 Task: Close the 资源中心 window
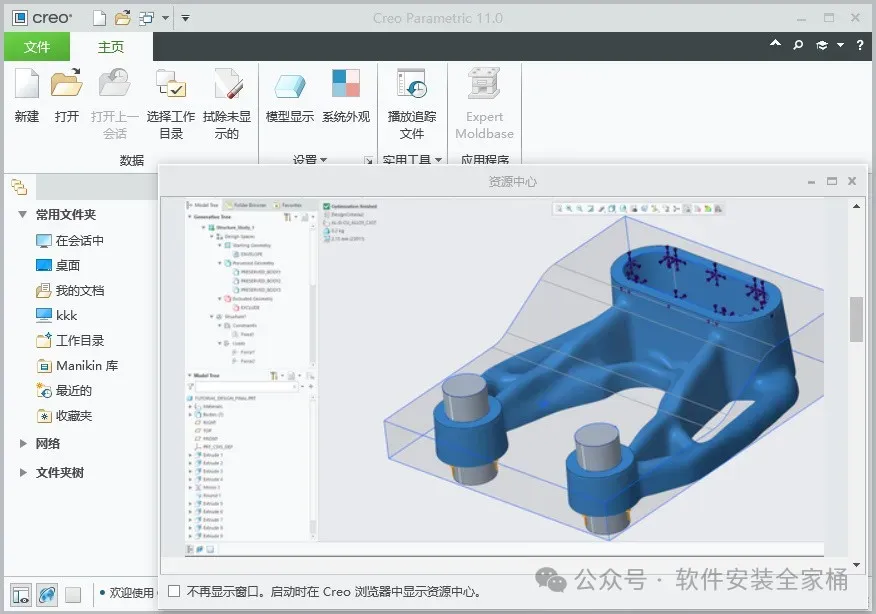click(x=852, y=181)
